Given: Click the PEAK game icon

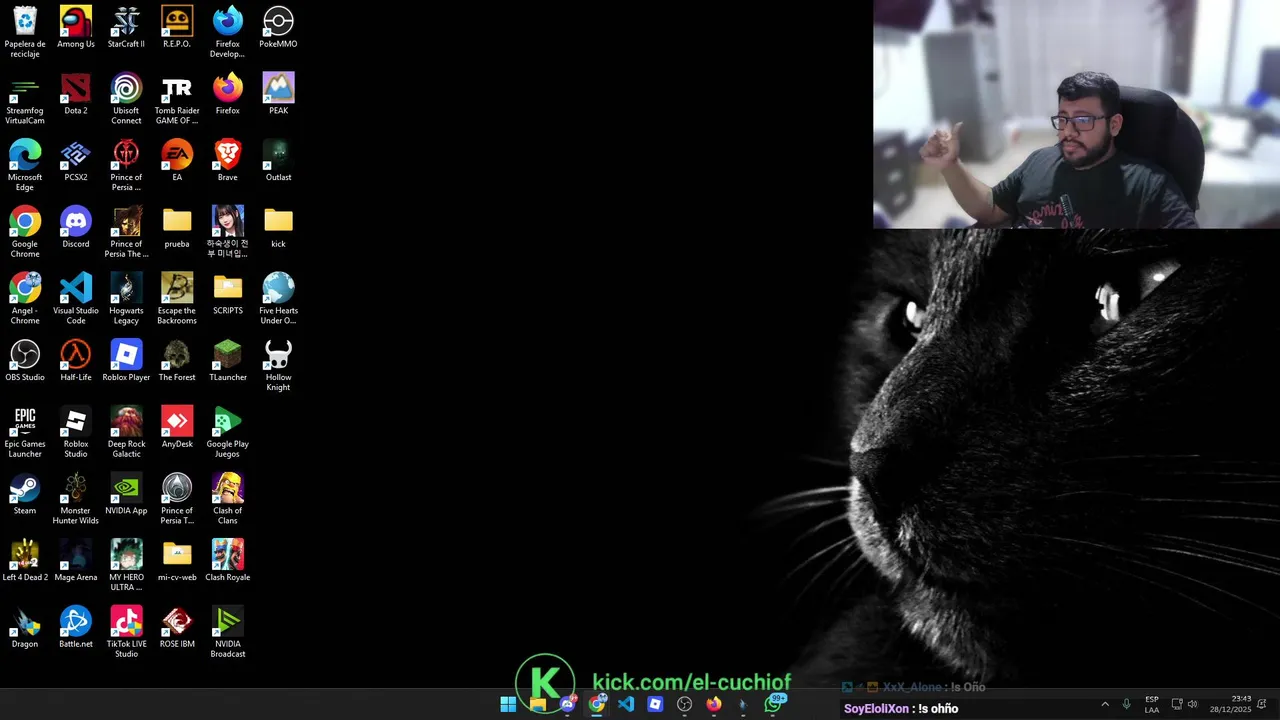Looking at the screenshot, I should coord(278,94).
